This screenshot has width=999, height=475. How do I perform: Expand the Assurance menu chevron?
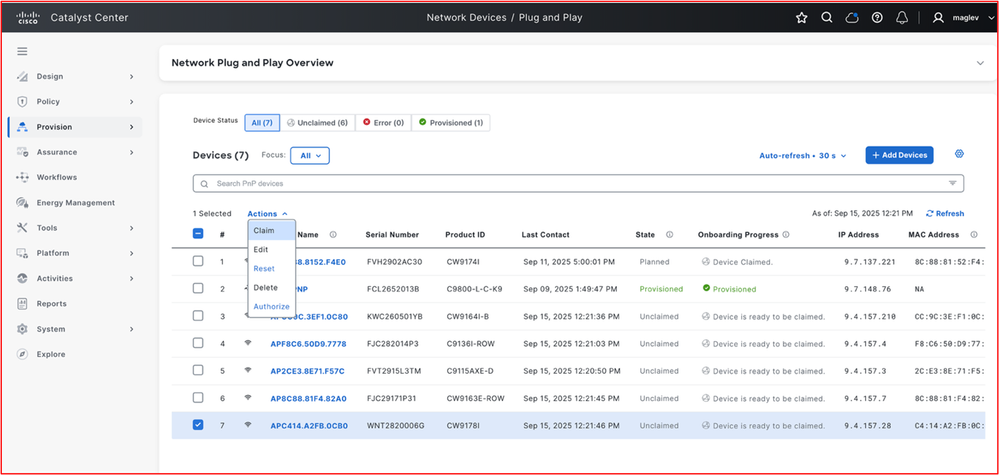point(132,152)
